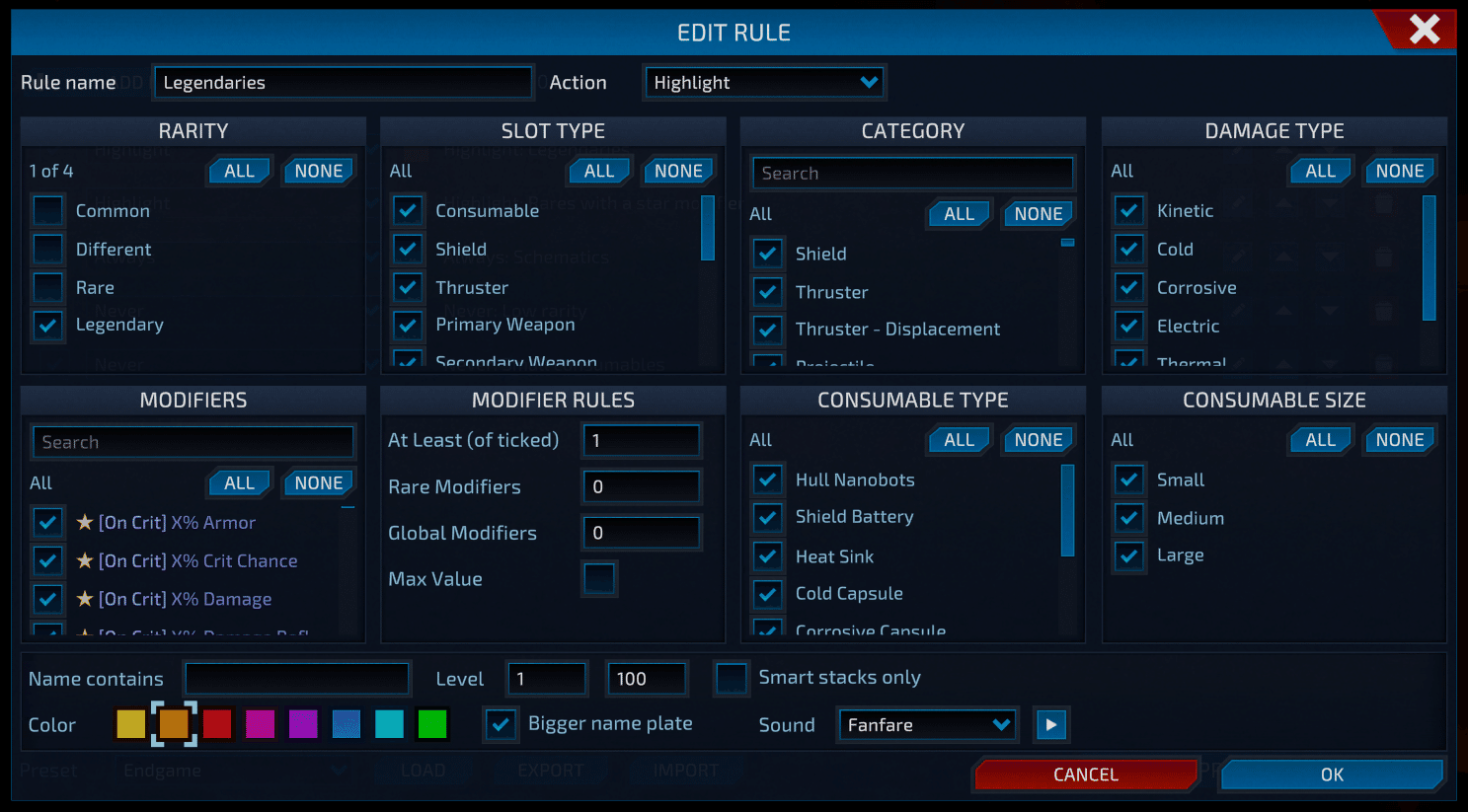Pick the purple color swatch
Image resolution: width=1468 pixels, height=812 pixels.
tap(303, 724)
